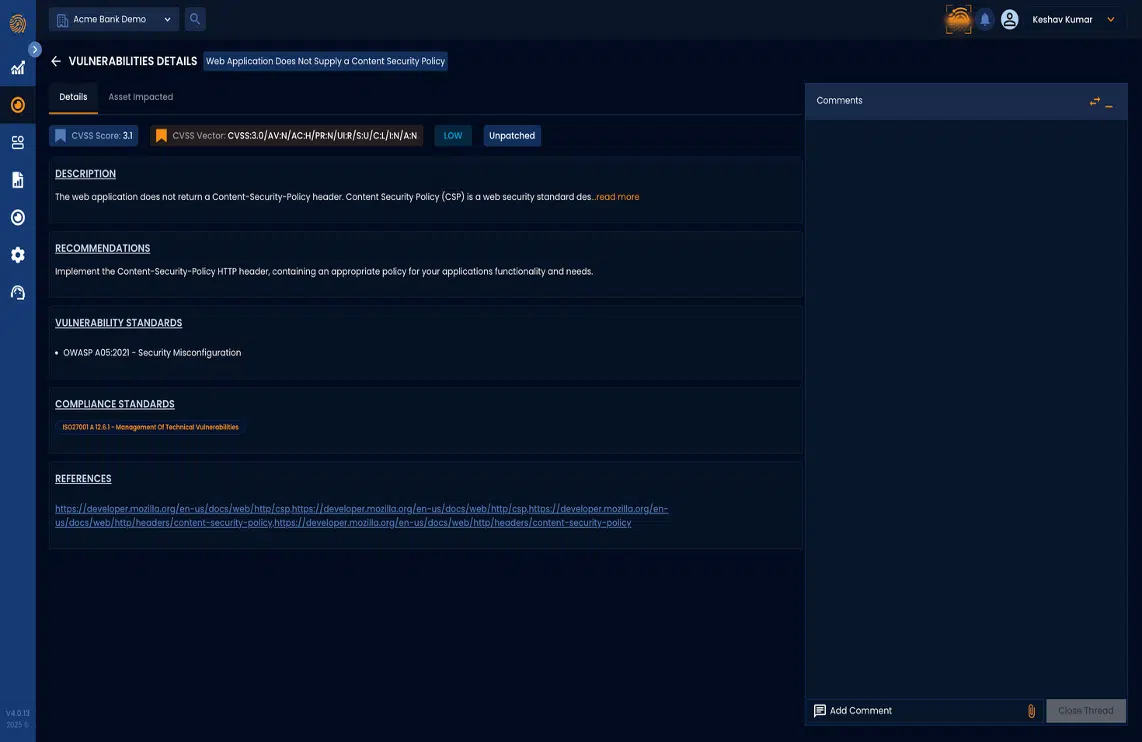The width and height of the screenshot is (1142, 742).
Task: Minimize the Comments panel with the dash icon
Action: tap(1109, 104)
